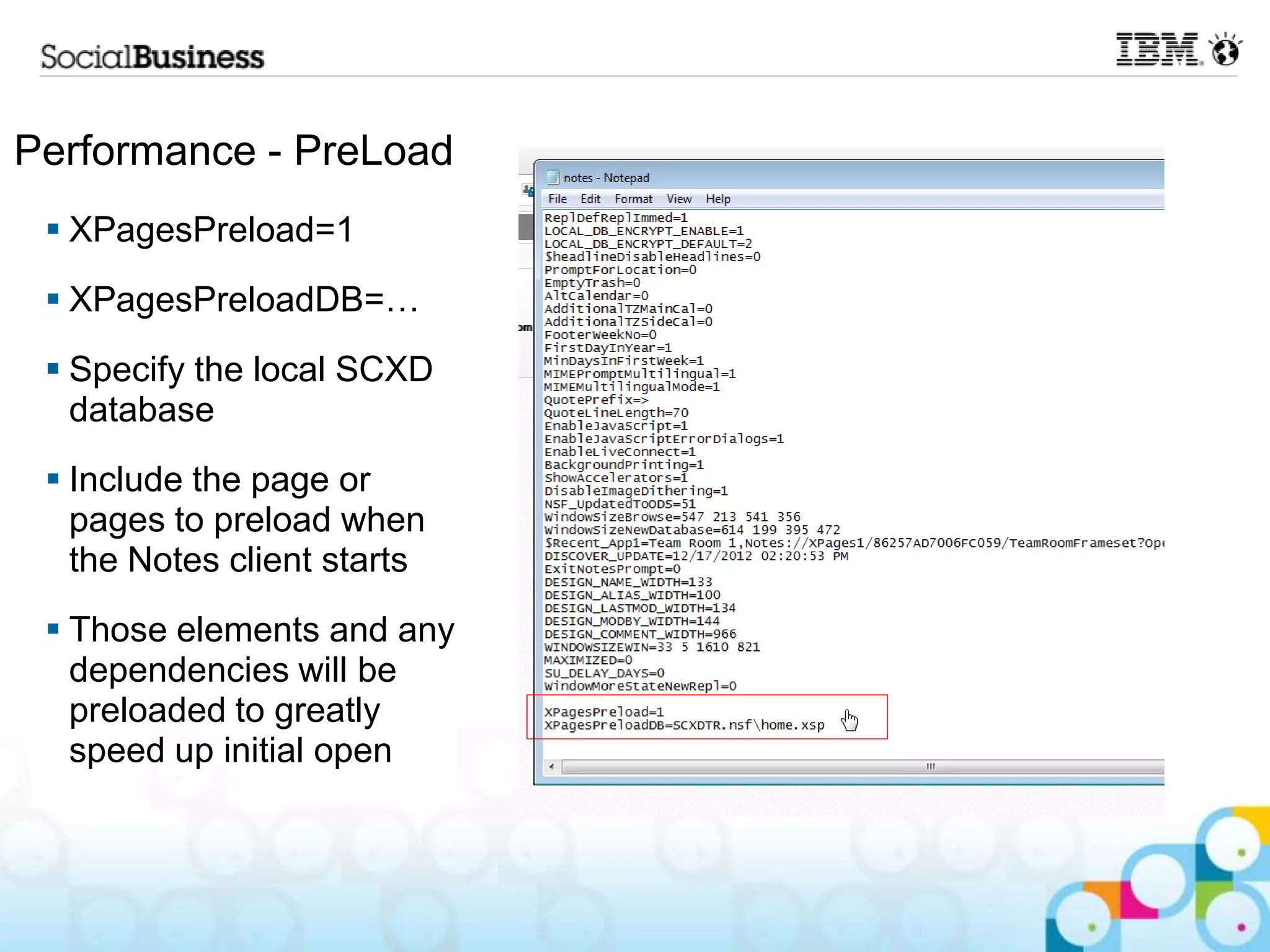The width and height of the screenshot is (1270, 952).
Task: Click the Notepad document icon in title bar
Action: (x=553, y=177)
